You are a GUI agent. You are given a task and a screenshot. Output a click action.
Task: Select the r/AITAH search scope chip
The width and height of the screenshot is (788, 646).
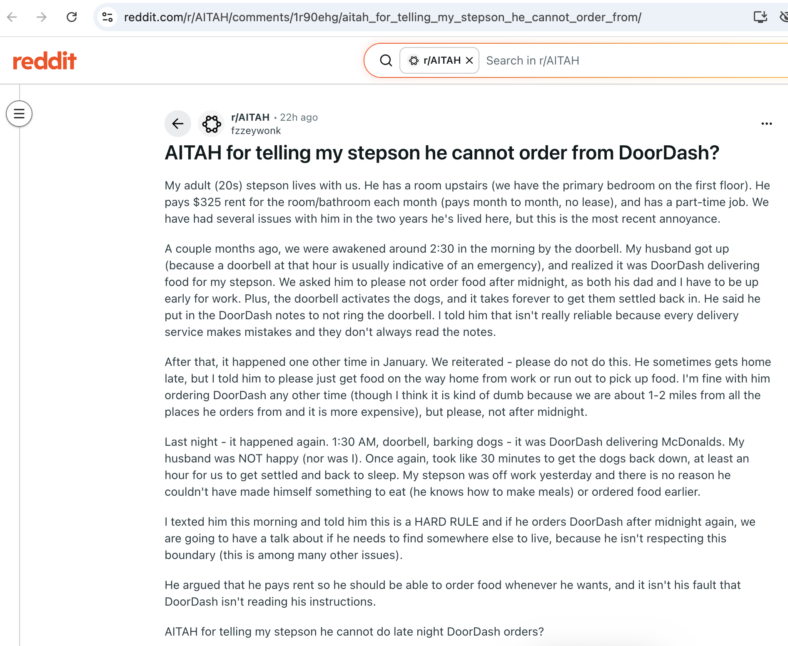click(439, 60)
